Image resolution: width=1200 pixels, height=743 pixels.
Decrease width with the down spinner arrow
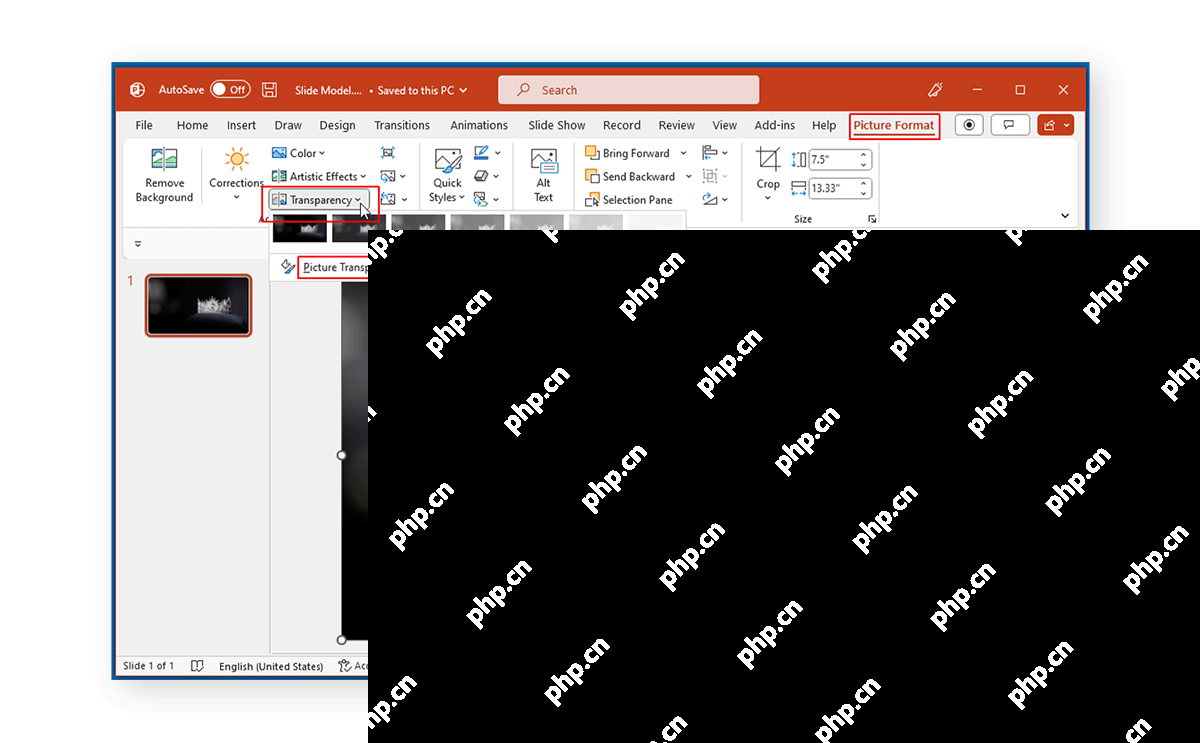[865, 193]
